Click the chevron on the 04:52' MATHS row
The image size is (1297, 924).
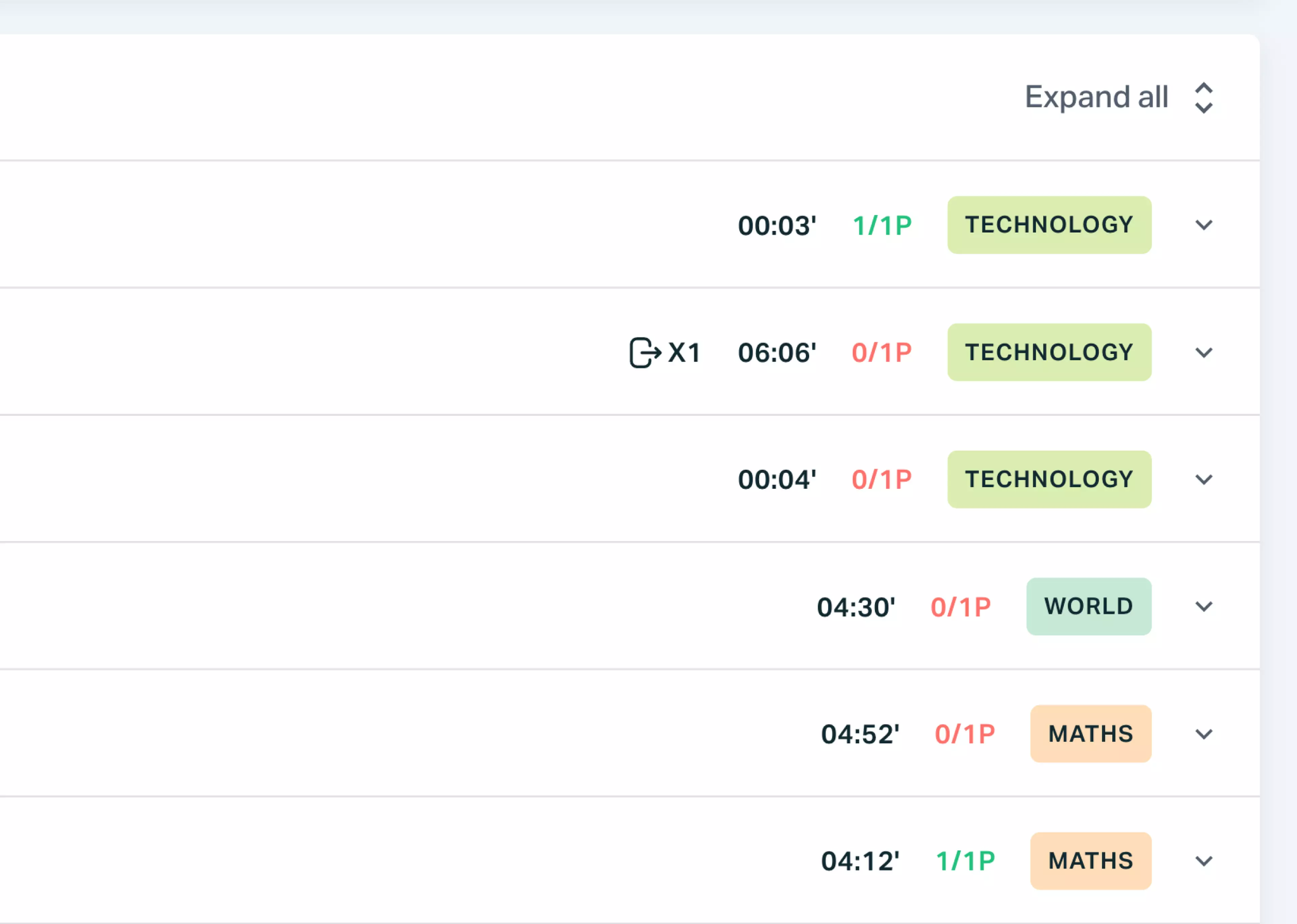1204,734
